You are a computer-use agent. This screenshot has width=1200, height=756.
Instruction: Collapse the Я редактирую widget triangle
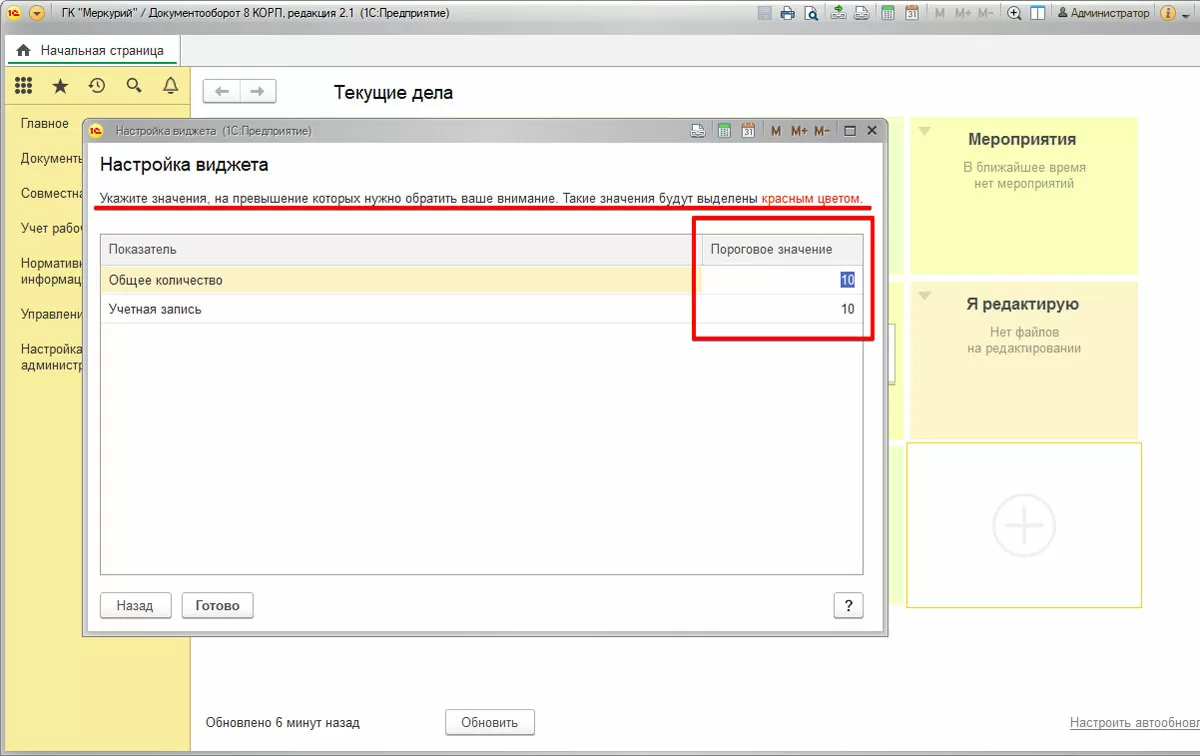924,295
